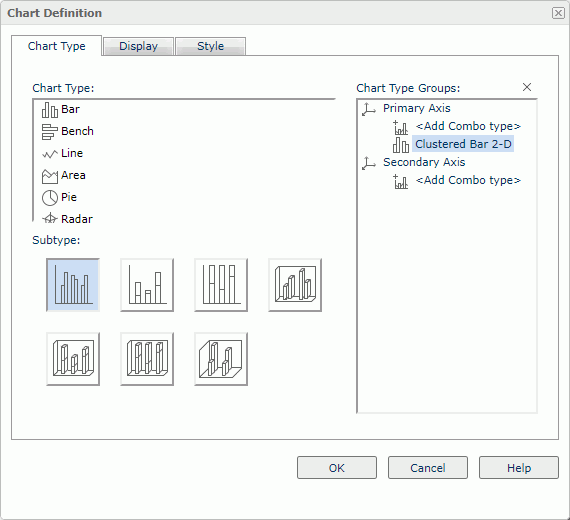Image resolution: width=570 pixels, height=520 pixels.
Task: Select the Pie label in Chart Type list
Action: (69, 197)
